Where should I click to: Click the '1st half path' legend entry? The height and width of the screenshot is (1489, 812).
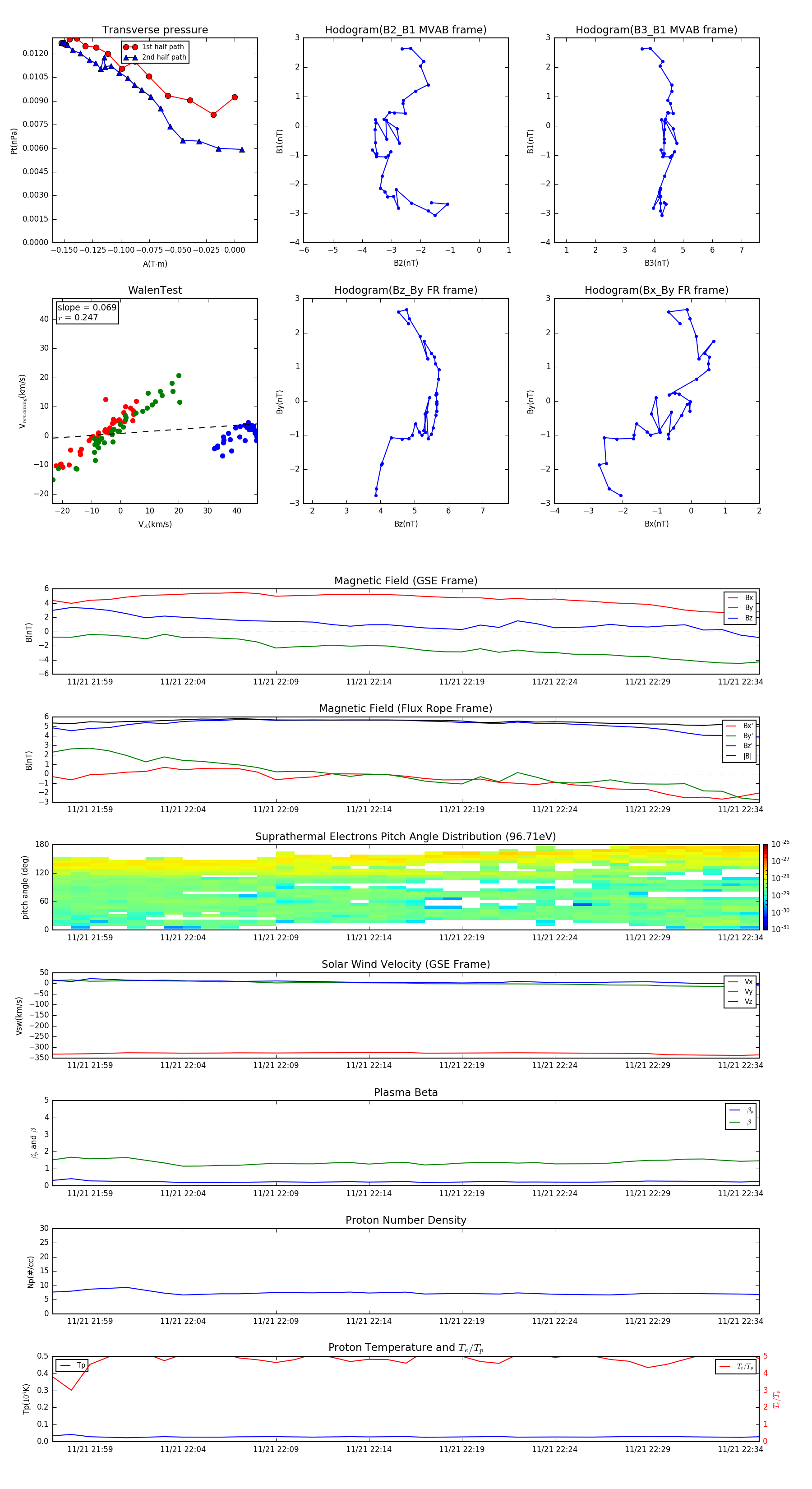(x=154, y=47)
